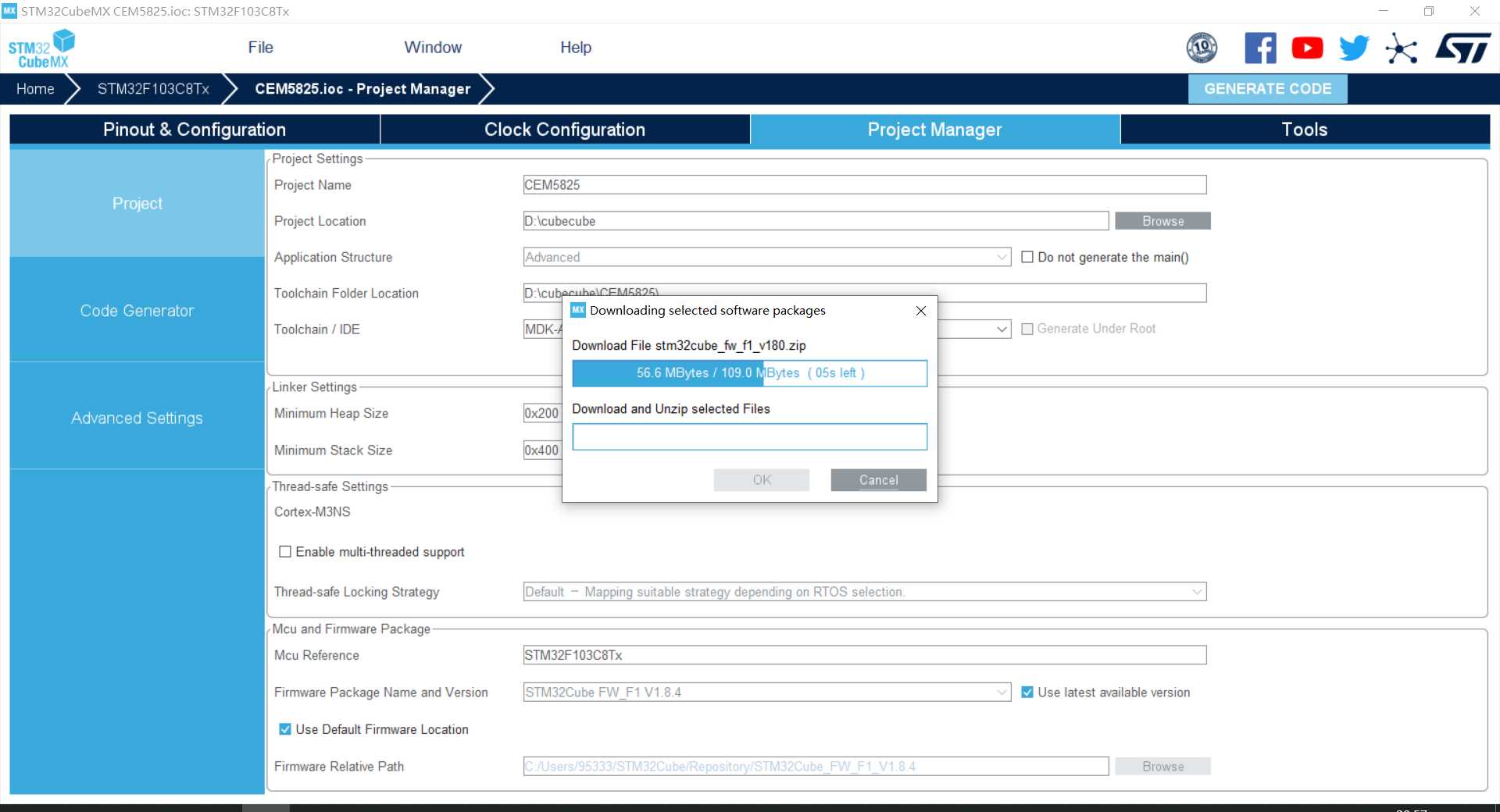This screenshot has width=1500, height=812.
Task: Click the Download and Unzip progress bar
Action: [x=750, y=437]
